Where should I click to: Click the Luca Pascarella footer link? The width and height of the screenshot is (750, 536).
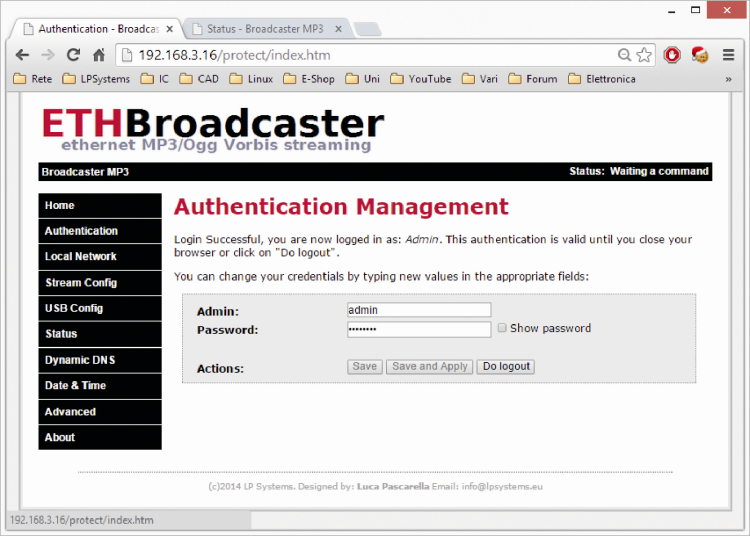coord(392,487)
